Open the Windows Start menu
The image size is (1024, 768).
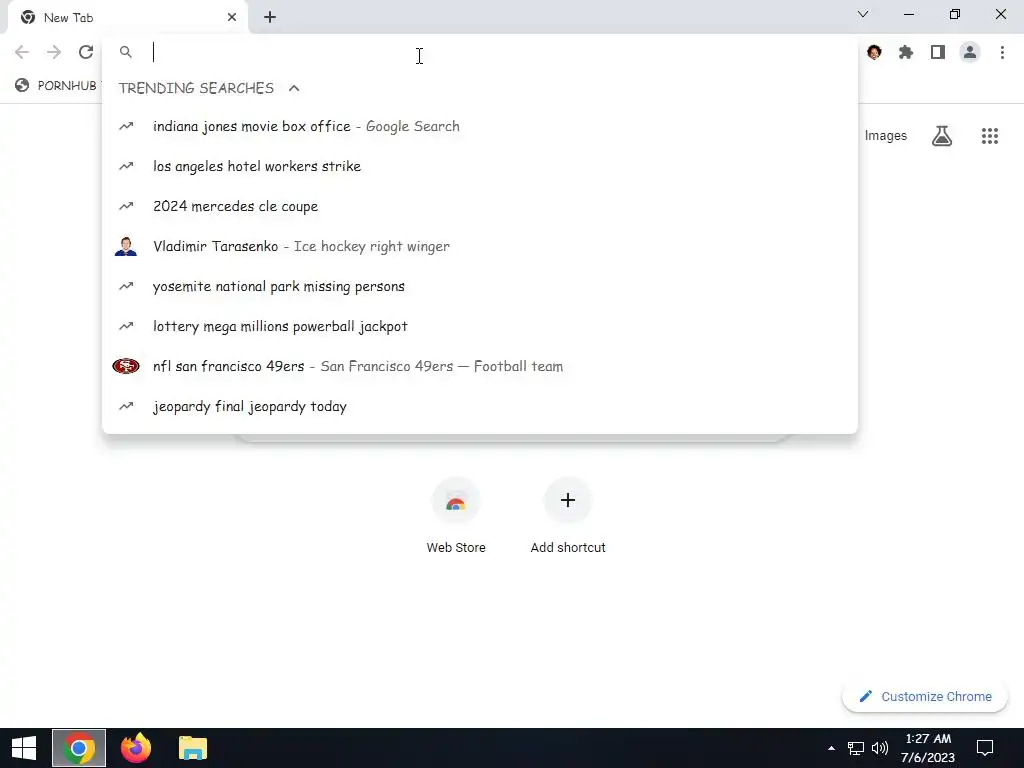tap(24, 748)
